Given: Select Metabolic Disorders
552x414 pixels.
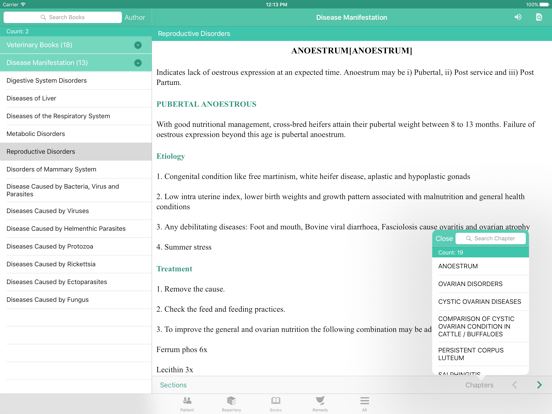Looking at the screenshot, I should click(x=76, y=134).
